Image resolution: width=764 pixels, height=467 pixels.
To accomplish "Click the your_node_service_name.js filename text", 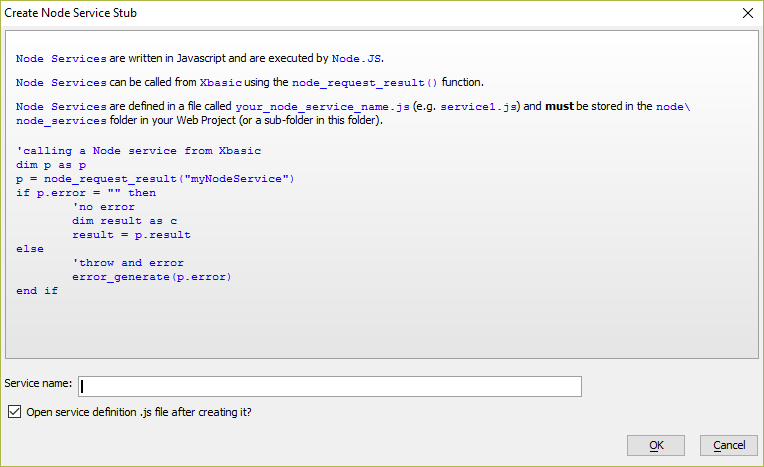I will click(x=322, y=107).
